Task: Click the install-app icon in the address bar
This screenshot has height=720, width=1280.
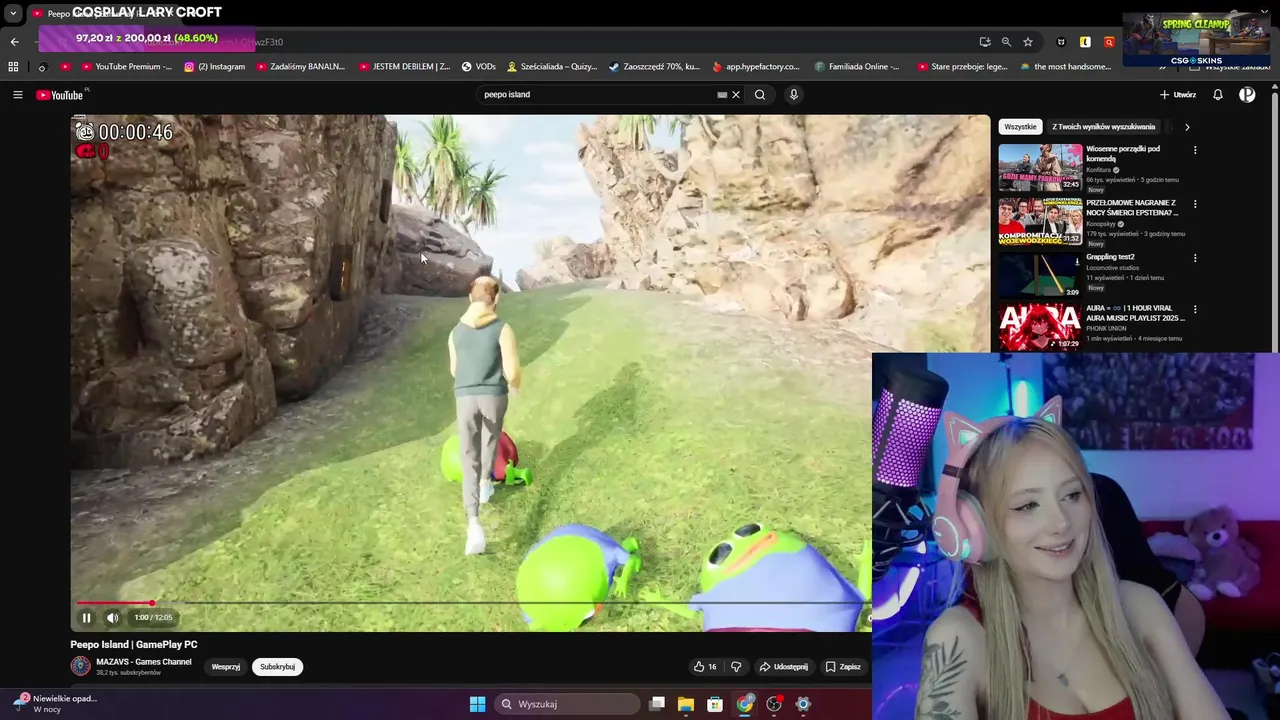Action: point(985,42)
